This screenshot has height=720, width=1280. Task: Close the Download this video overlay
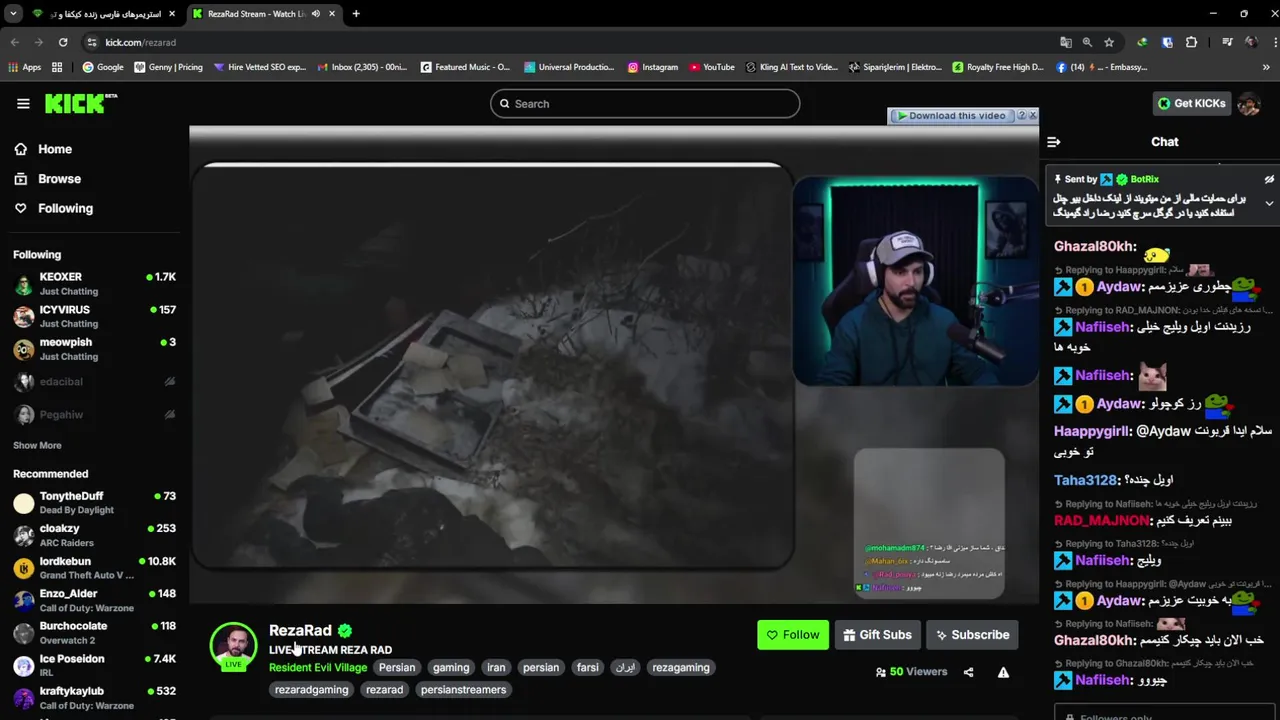1033,115
